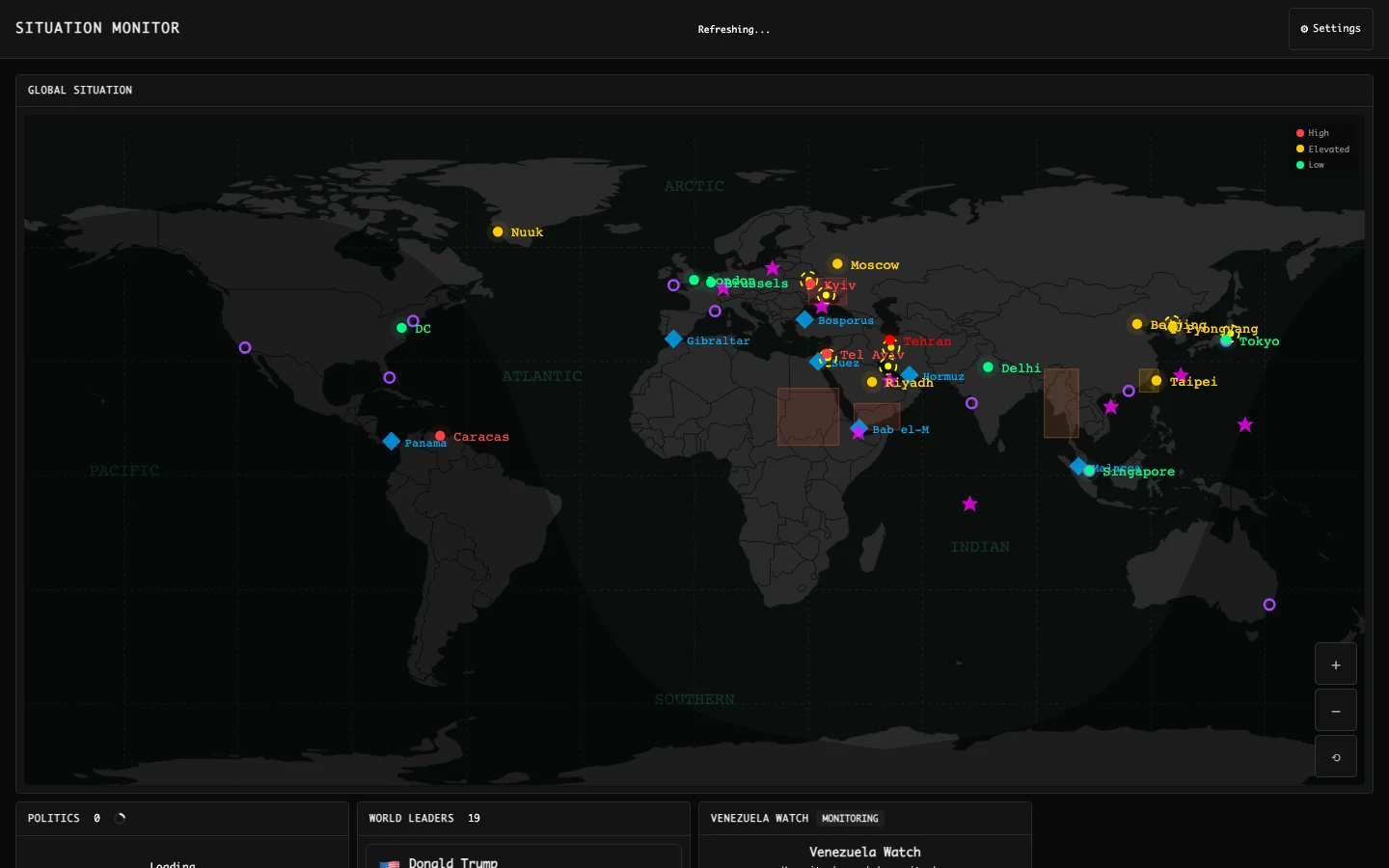Open the VENEZUELA WATCH panel header

click(865, 818)
